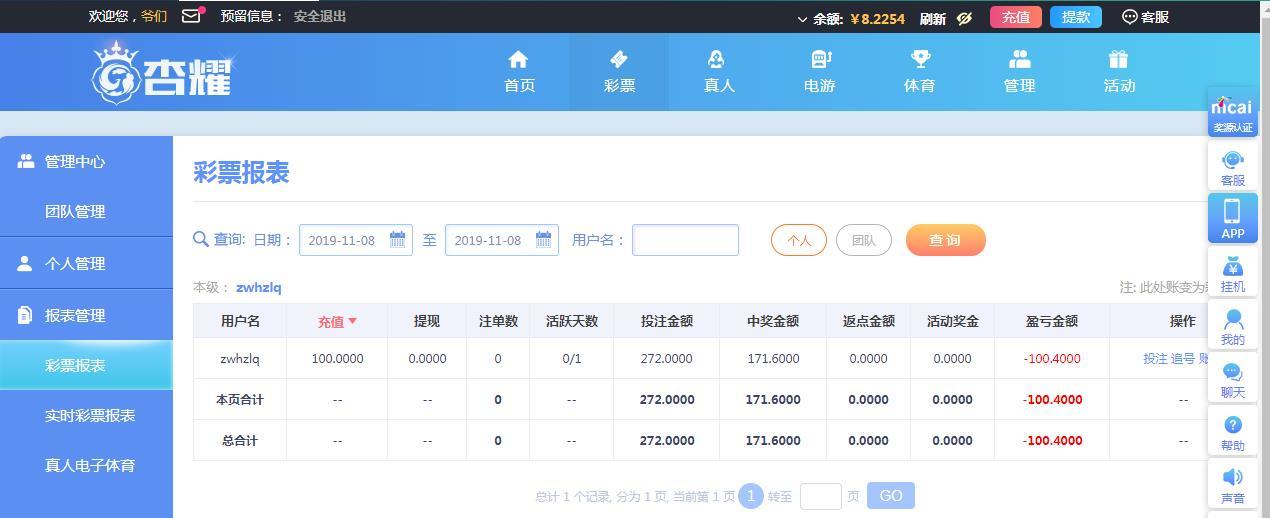The width and height of the screenshot is (1270, 518).
Task: Select the 个人 filter option
Action: [799, 240]
